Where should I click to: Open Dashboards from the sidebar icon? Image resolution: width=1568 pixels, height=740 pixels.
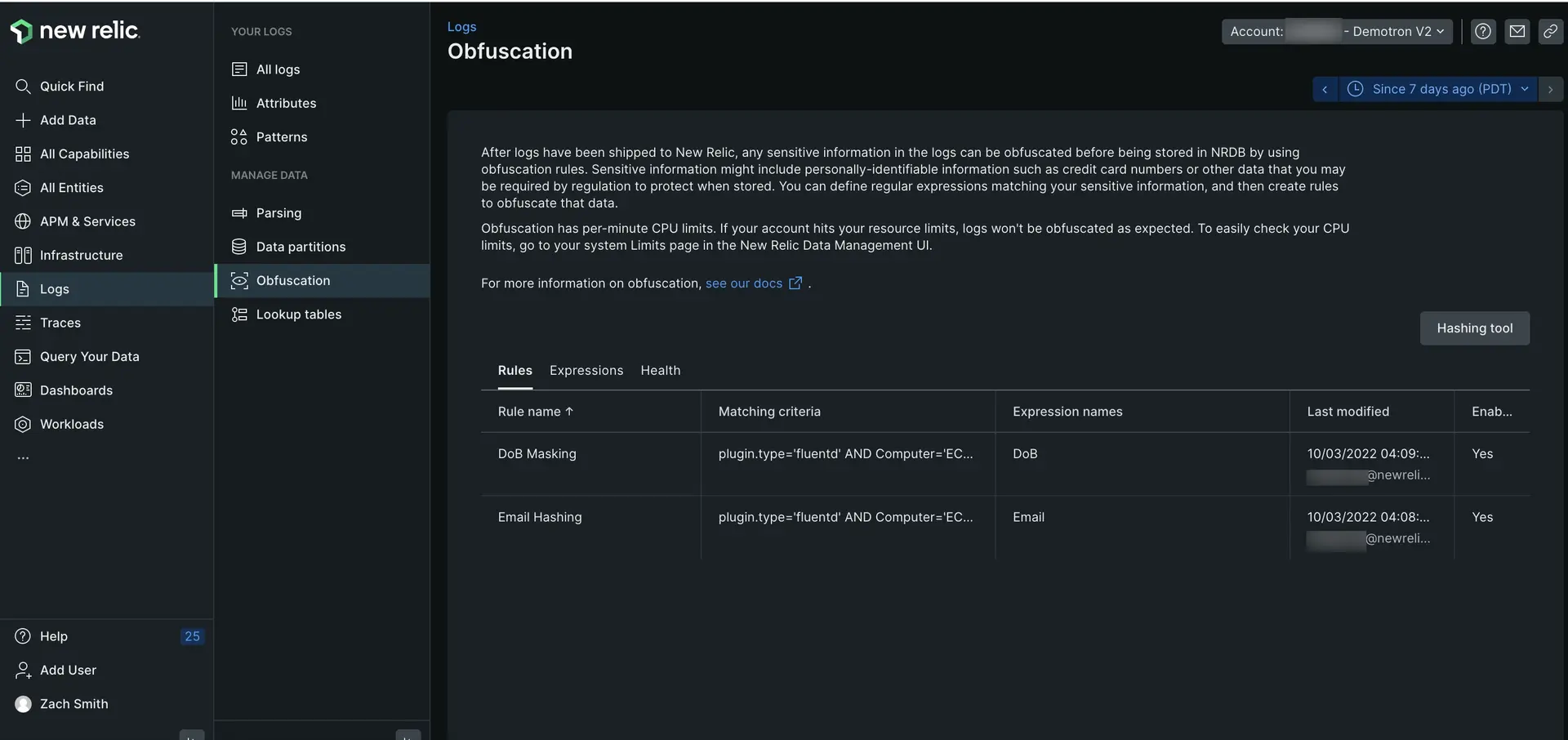[23, 390]
